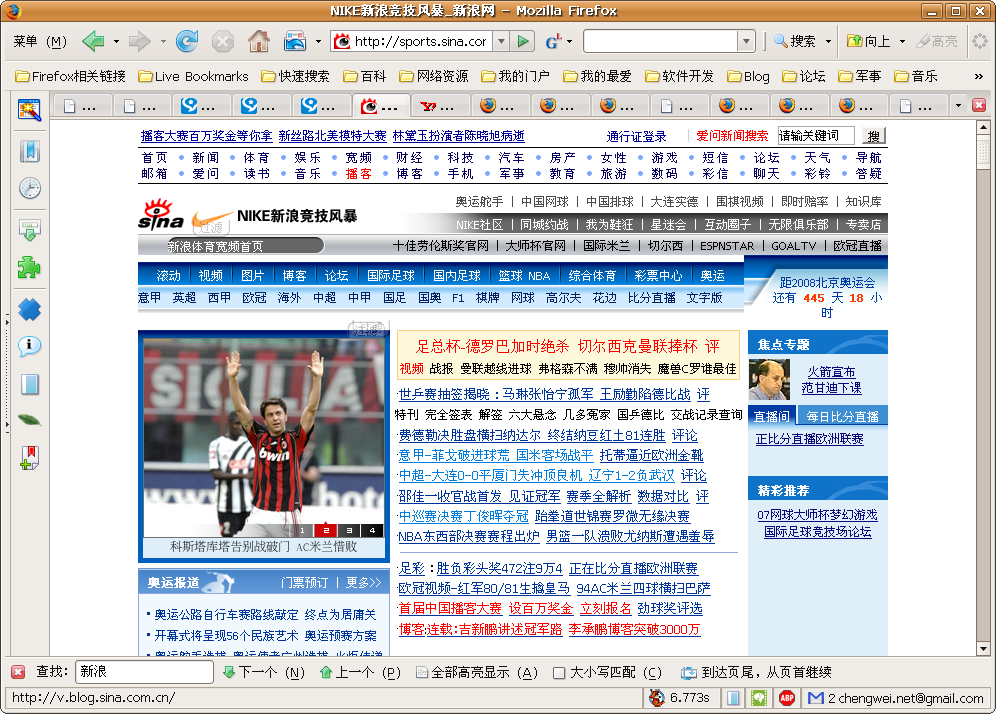Open the Forward history dropdown arrow

coord(163,42)
